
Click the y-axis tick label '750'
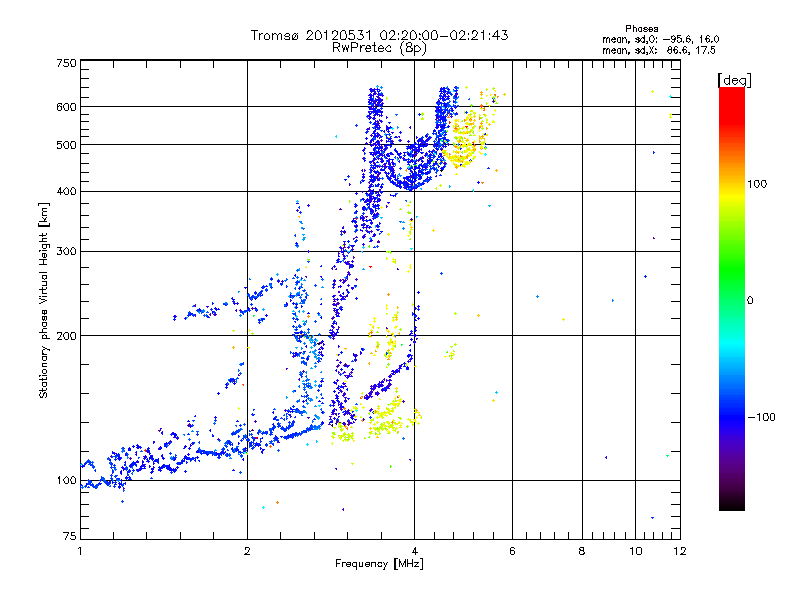(66, 64)
